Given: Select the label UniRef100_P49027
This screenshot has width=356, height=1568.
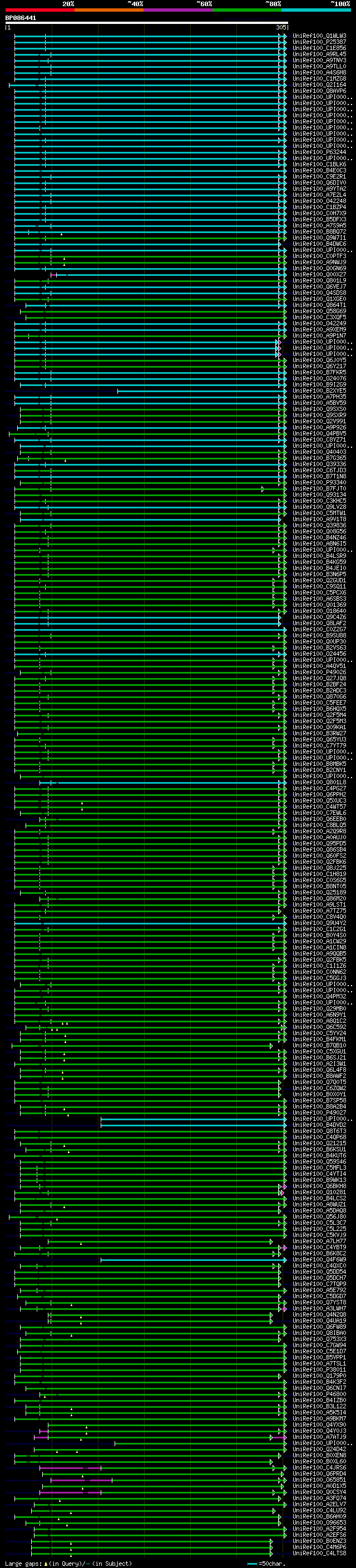Looking at the screenshot, I should (x=319, y=1112).
